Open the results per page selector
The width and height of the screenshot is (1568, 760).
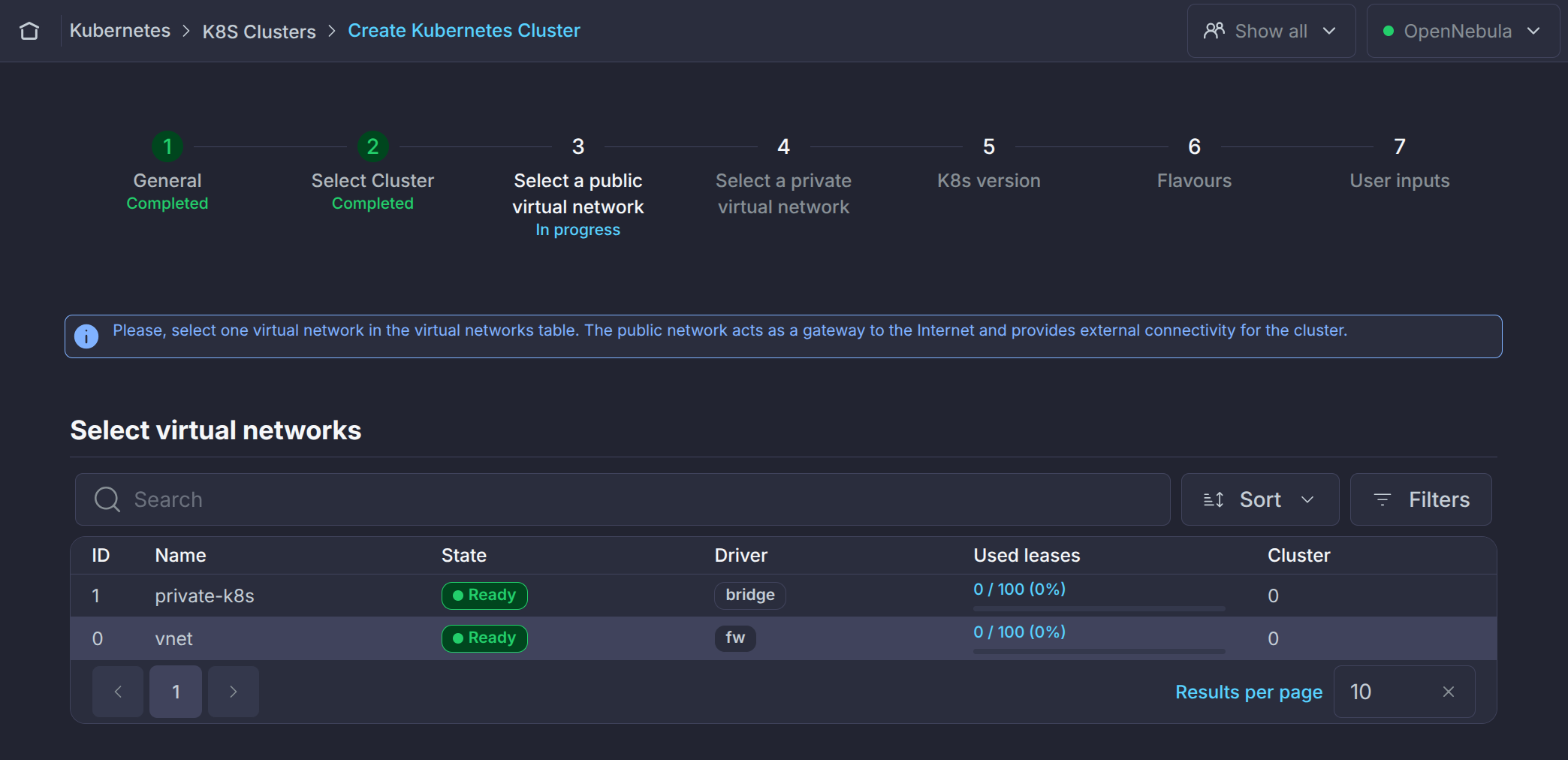(1404, 692)
